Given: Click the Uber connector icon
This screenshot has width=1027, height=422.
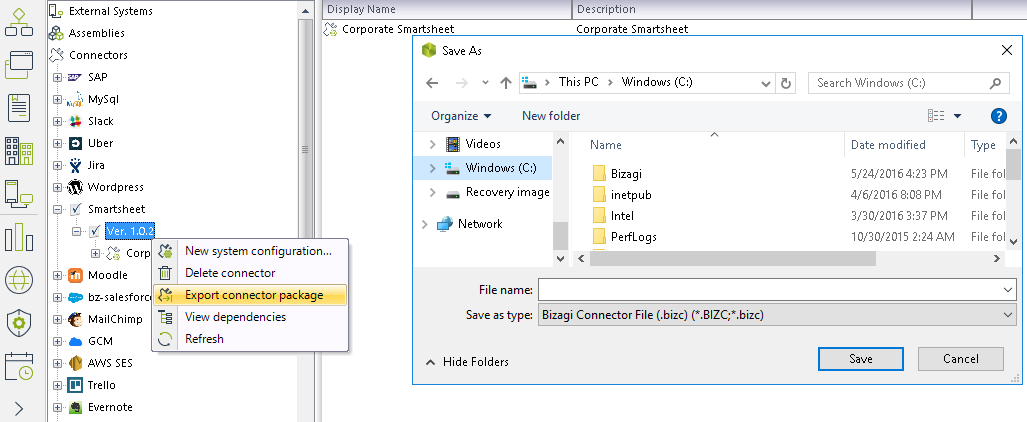Looking at the screenshot, I should pos(75,144).
